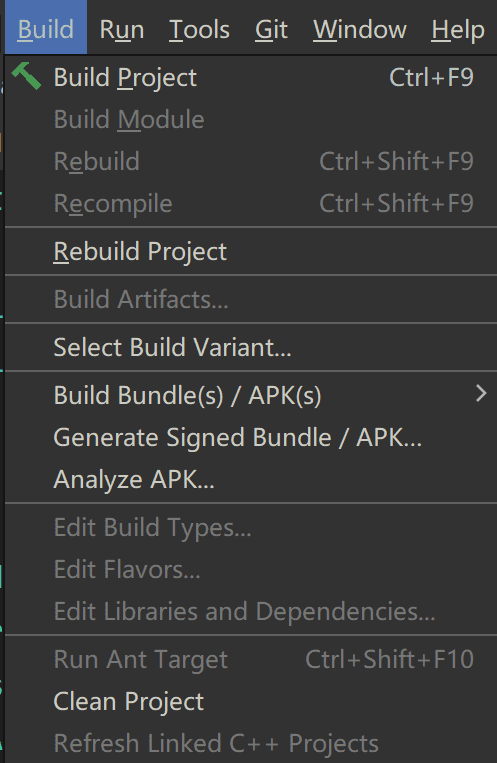Click Refresh Linked C++ Projects entry
The image size is (497, 763).
coord(251,743)
